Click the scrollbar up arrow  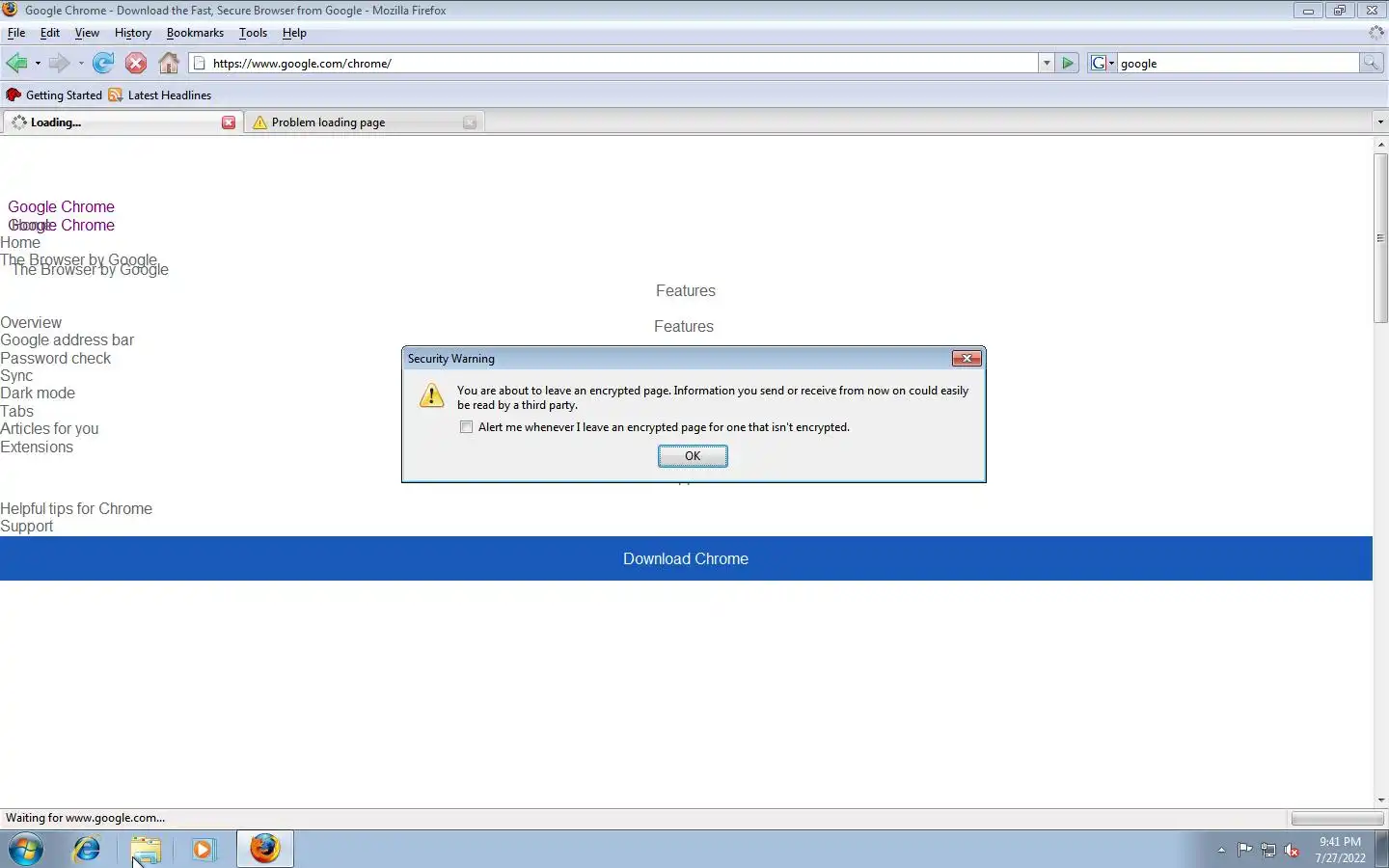click(1380, 145)
